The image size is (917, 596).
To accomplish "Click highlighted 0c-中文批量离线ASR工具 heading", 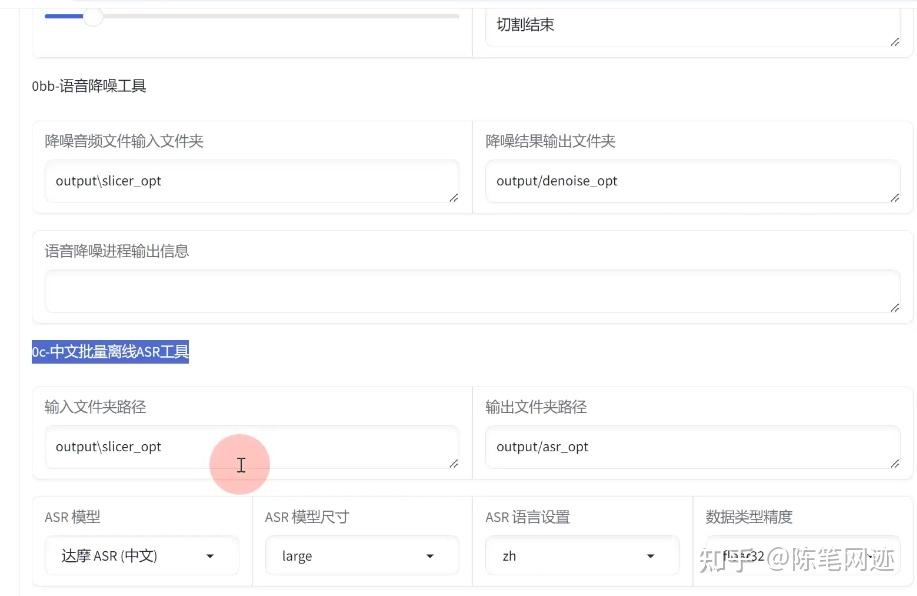I will click(110, 352).
